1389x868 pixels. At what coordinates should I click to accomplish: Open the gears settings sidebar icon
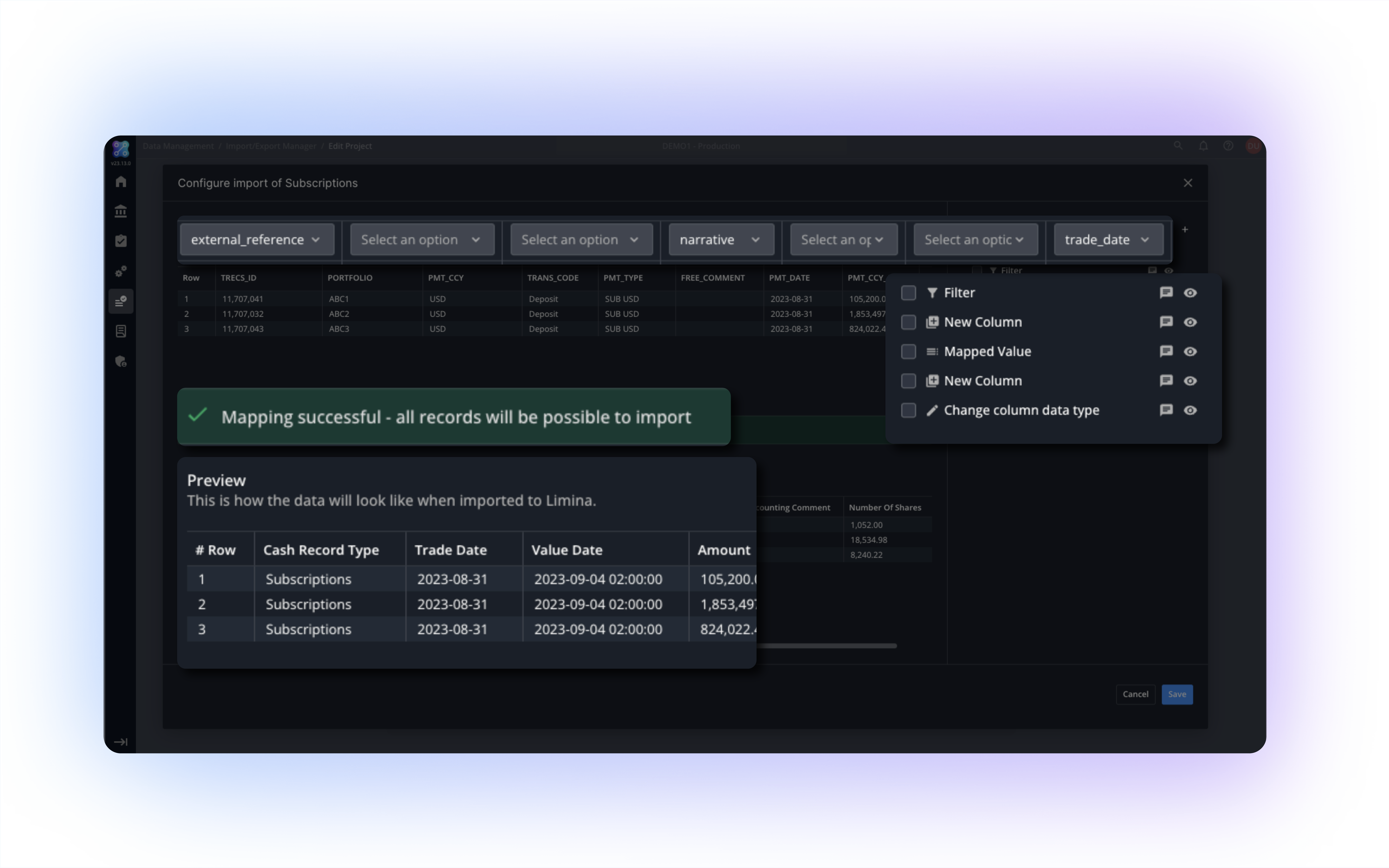click(121, 271)
